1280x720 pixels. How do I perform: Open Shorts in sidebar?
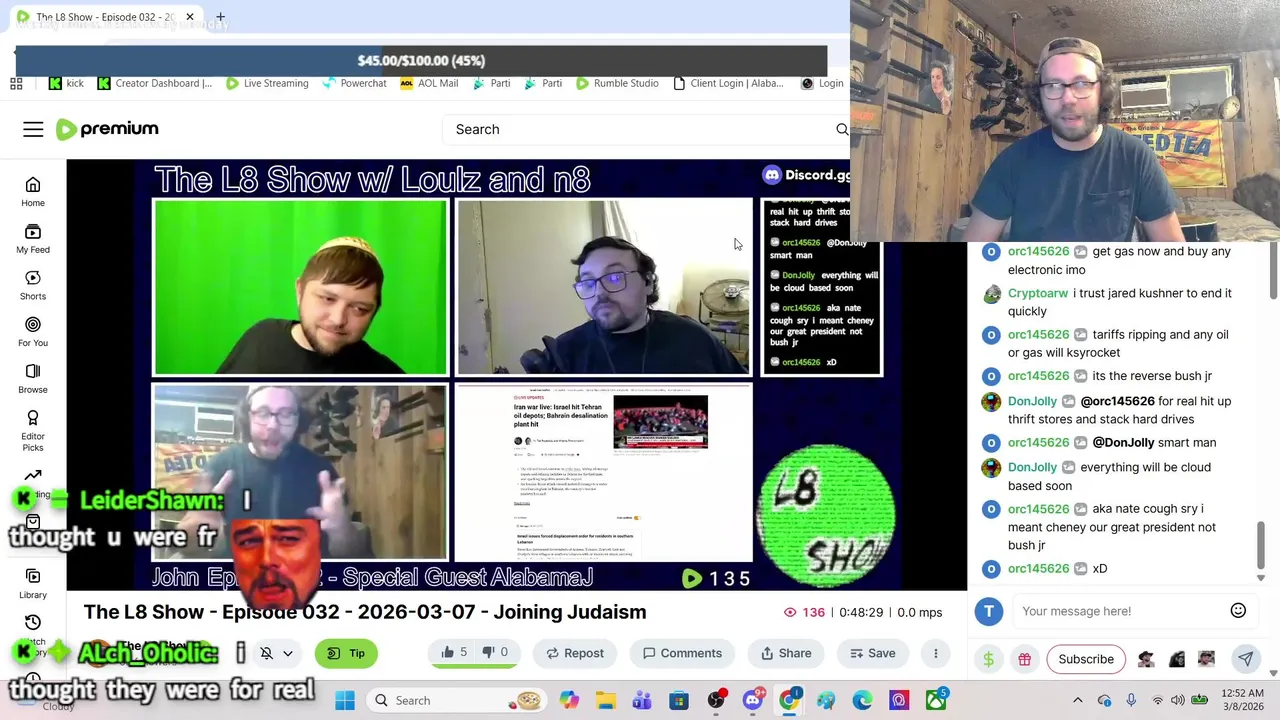pos(33,285)
